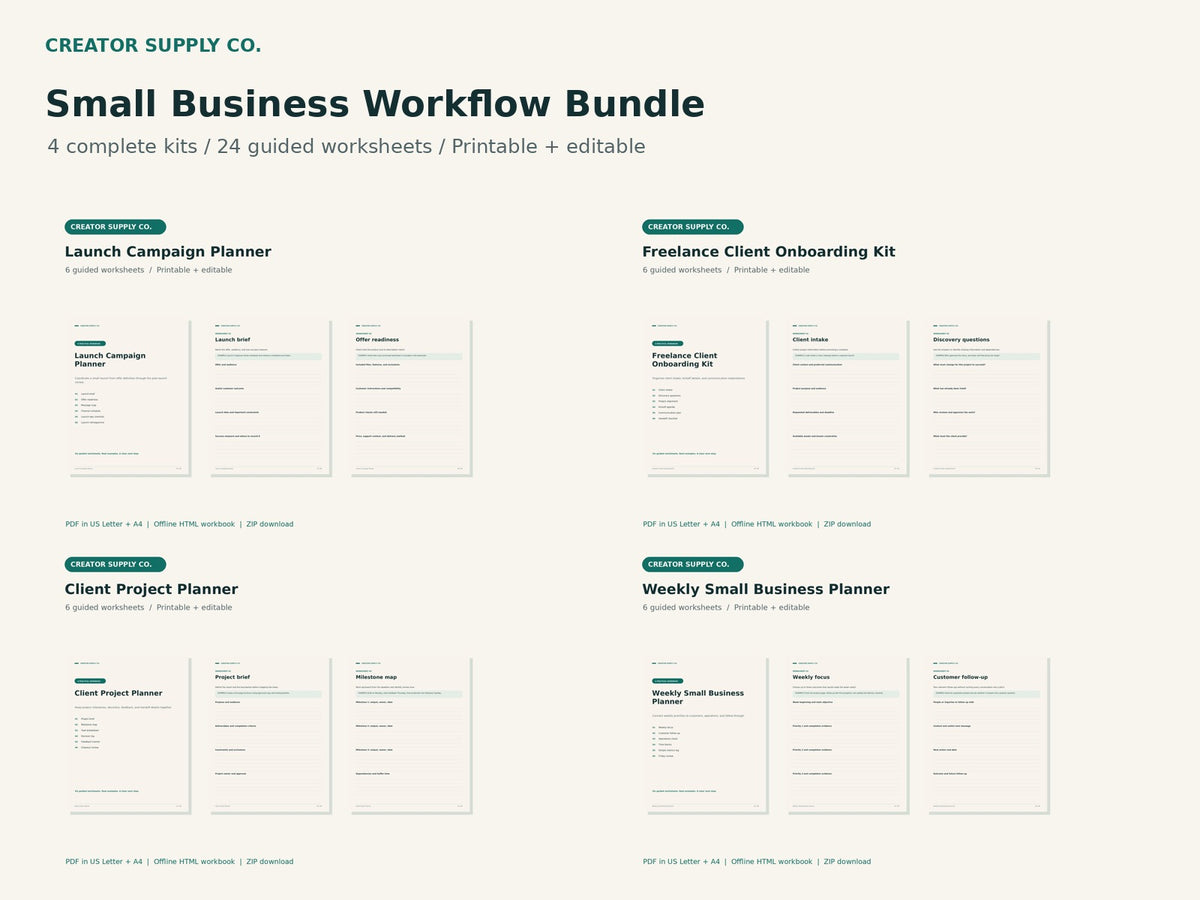Image resolution: width=1200 pixels, height=900 pixels.
Task: Click 'ZIP download' below Launch Campaign thumbnails
Action: tap(270, 524)
